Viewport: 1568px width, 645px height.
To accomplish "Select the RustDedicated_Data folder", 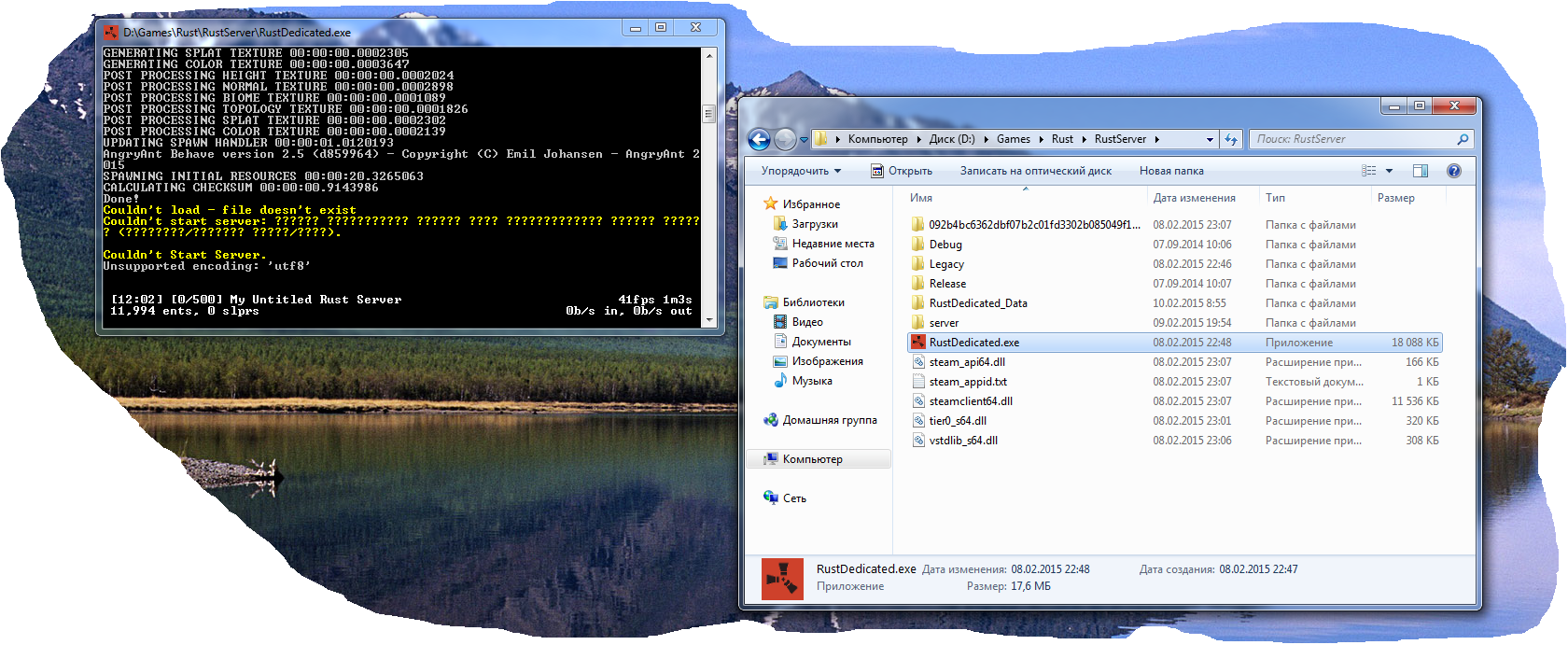I will [x=1176, y=303].
